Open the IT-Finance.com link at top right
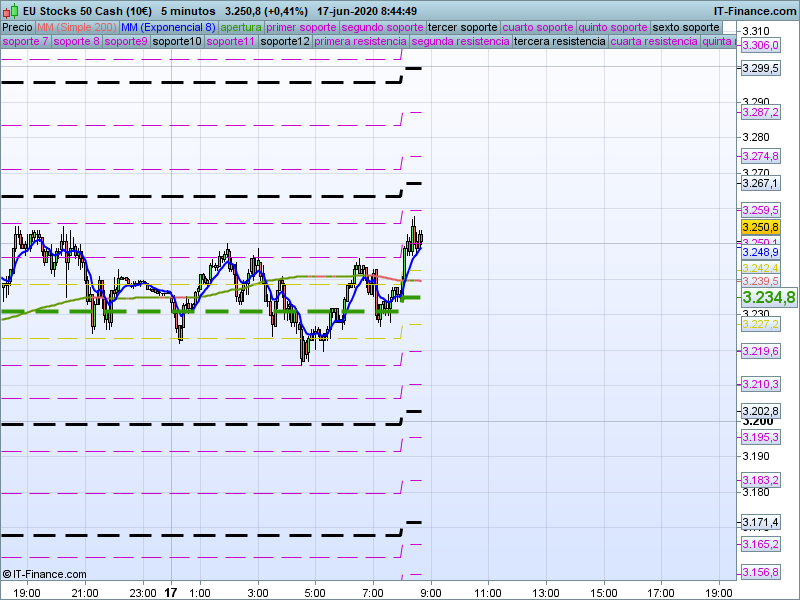 pos(755,10)
